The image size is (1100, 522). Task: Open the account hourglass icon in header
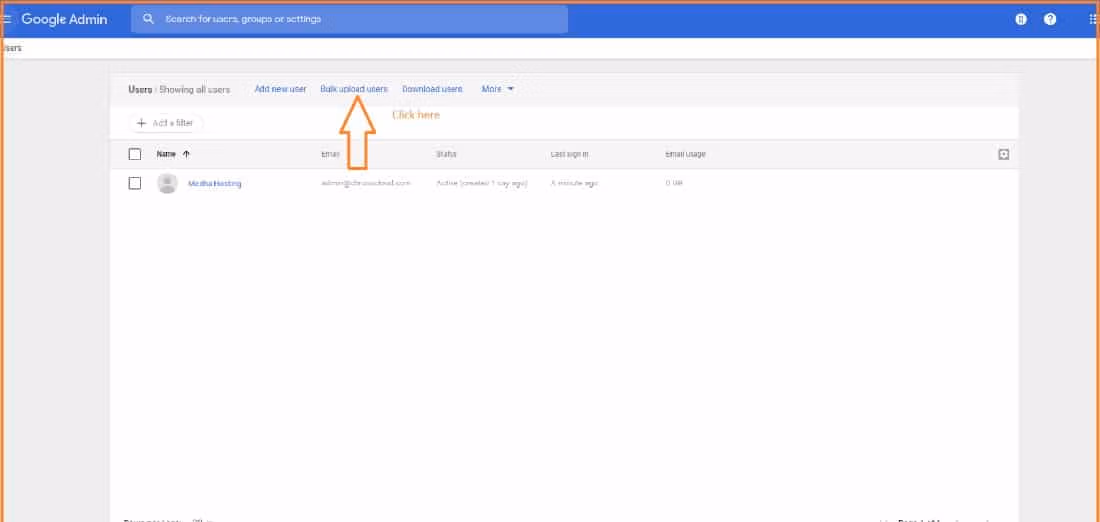tap(1021, 19)
